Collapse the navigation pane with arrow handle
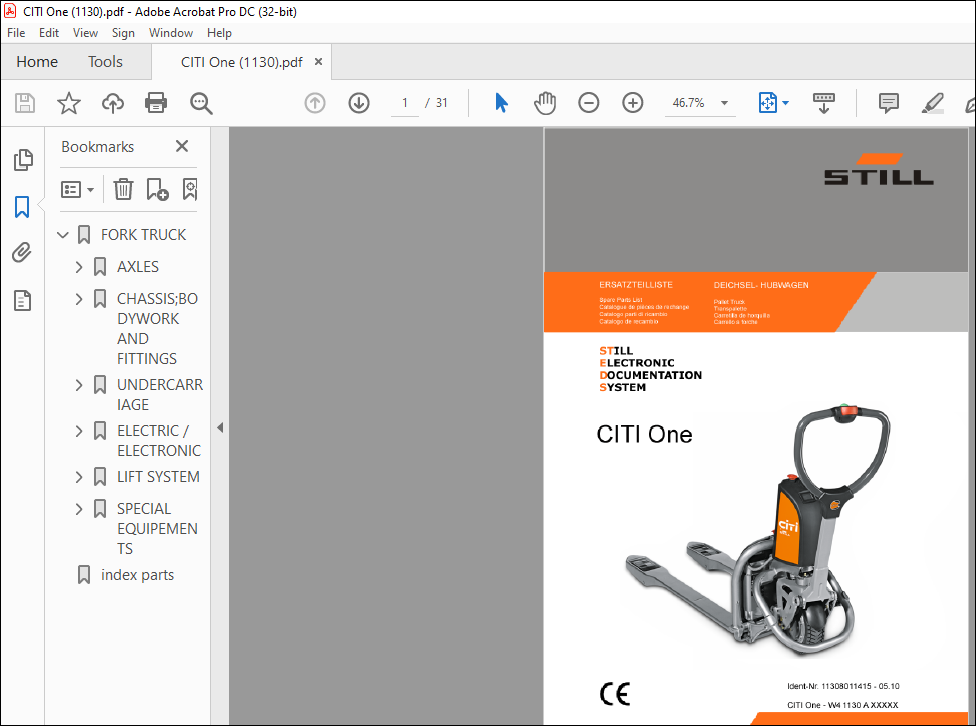 click(x=220, y=428)
